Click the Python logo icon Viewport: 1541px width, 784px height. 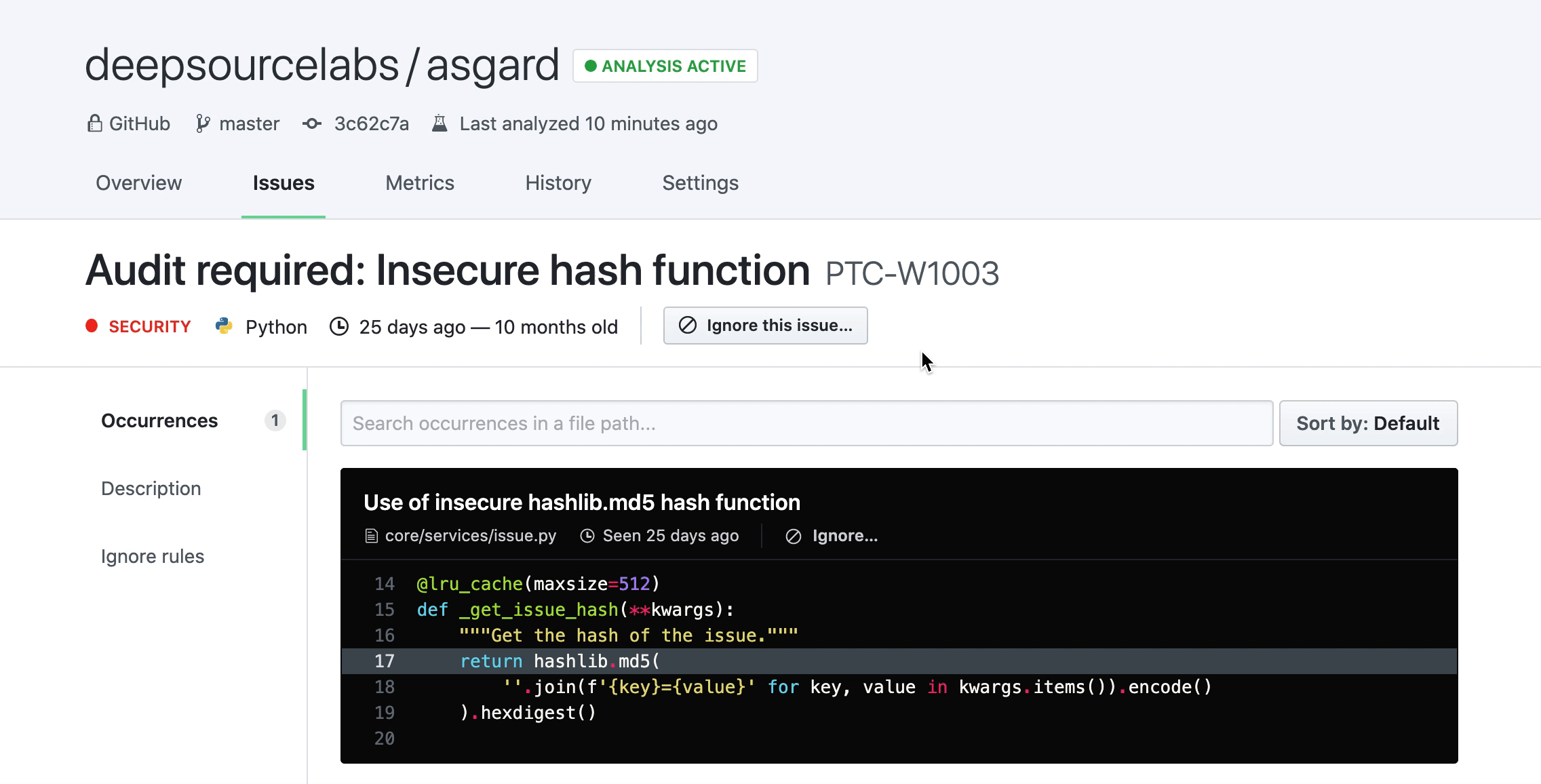pos(224,326)
